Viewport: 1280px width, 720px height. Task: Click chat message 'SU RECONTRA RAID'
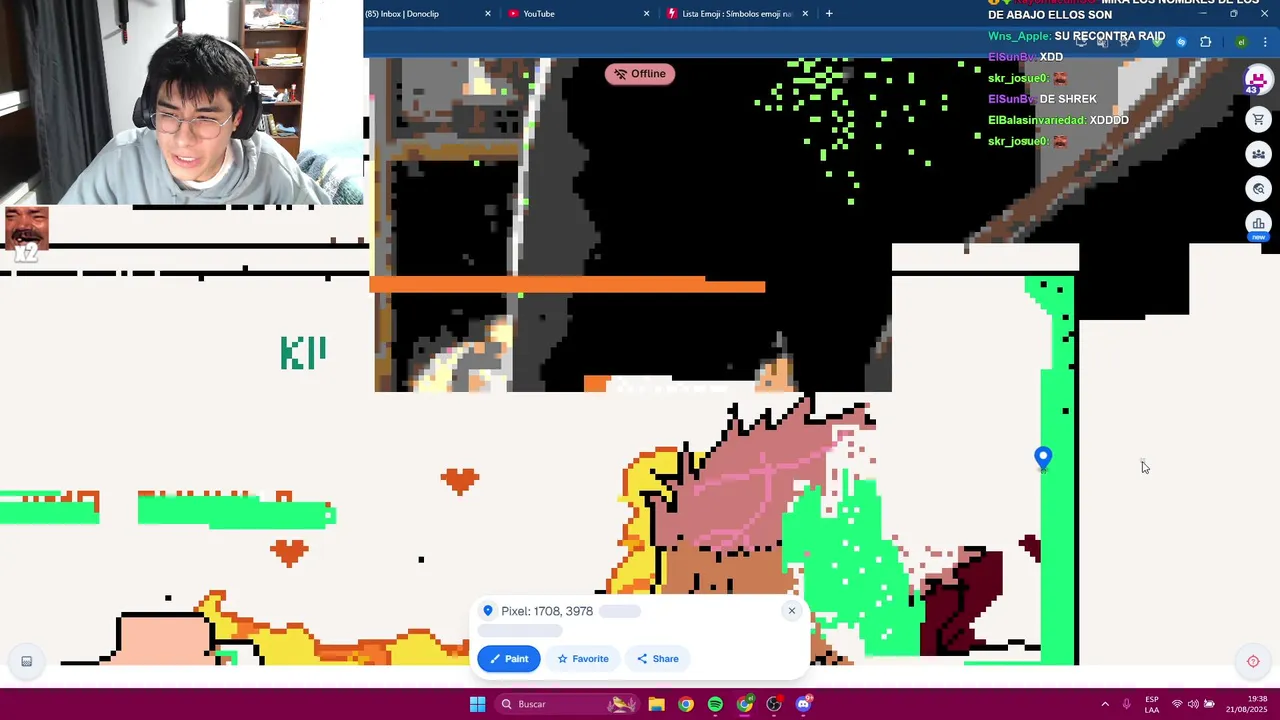[x=1110, y=36]
